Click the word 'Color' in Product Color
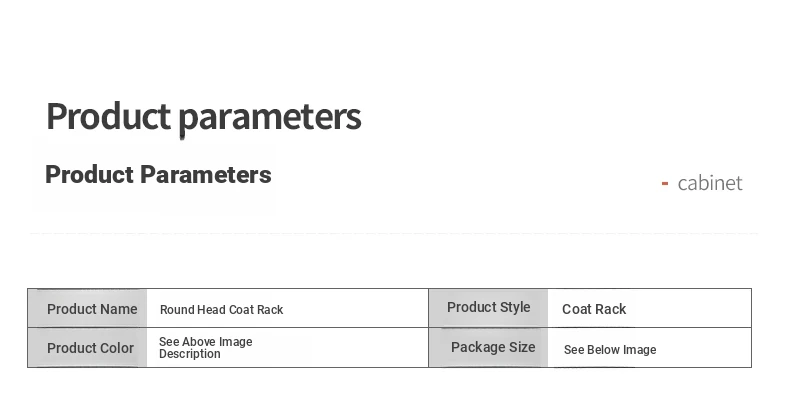The image size is (790, 396). [116, 348]
